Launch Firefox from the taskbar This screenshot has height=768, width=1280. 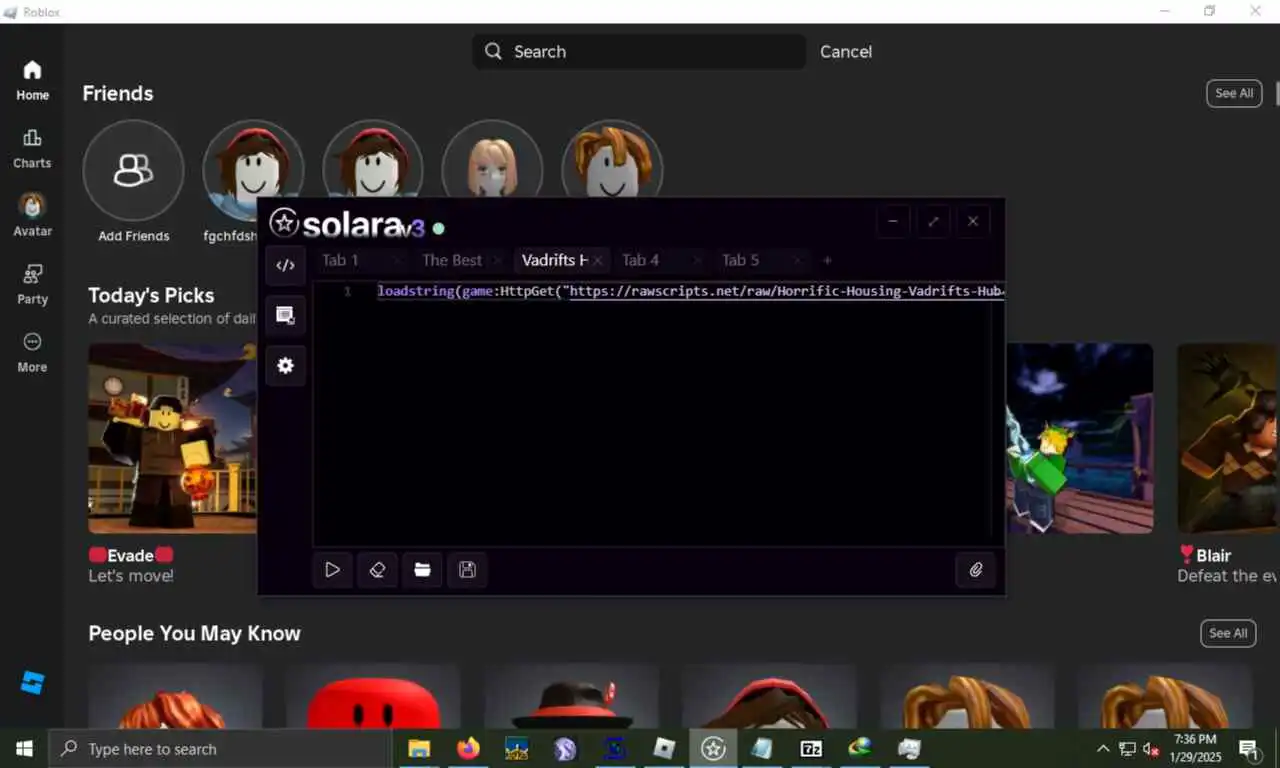(x=468, y=748)
